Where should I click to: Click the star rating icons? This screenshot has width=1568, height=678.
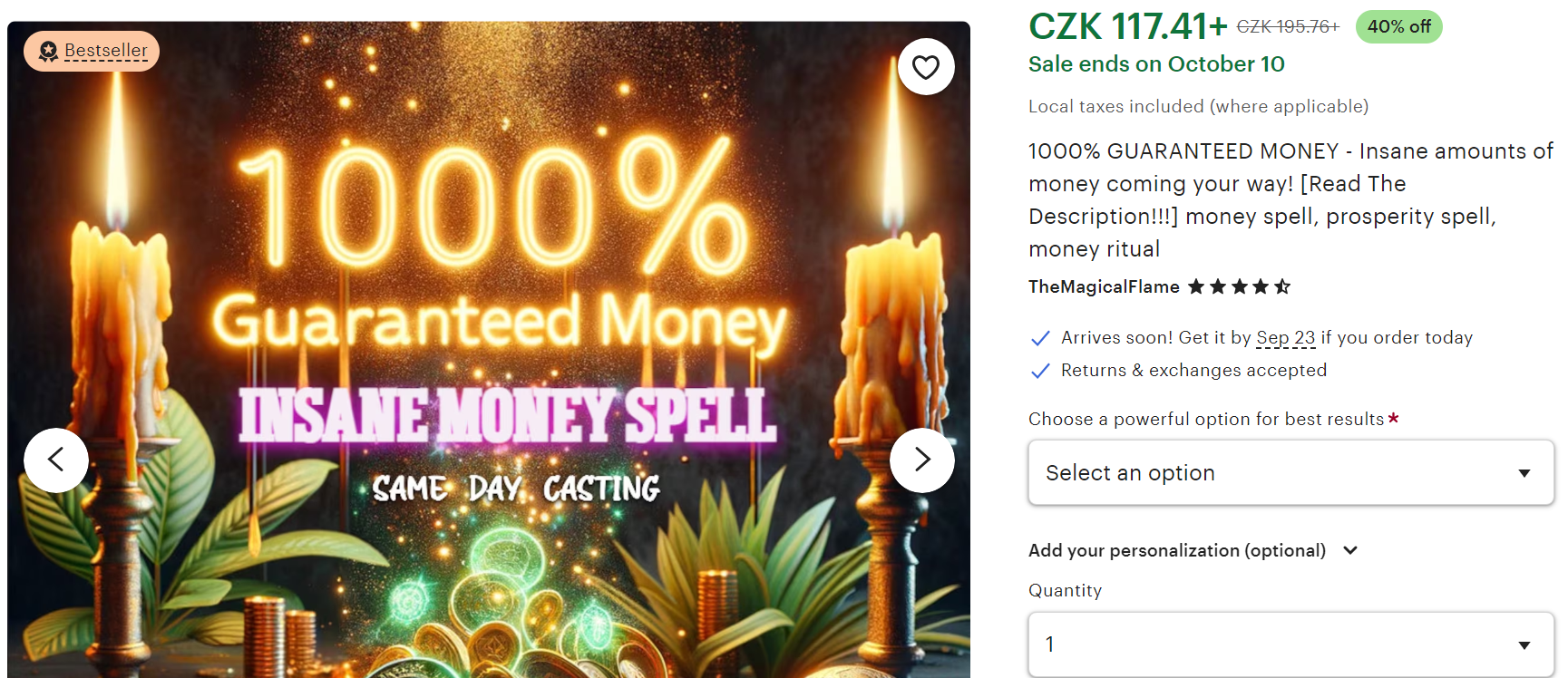[x=1239, y=287]
